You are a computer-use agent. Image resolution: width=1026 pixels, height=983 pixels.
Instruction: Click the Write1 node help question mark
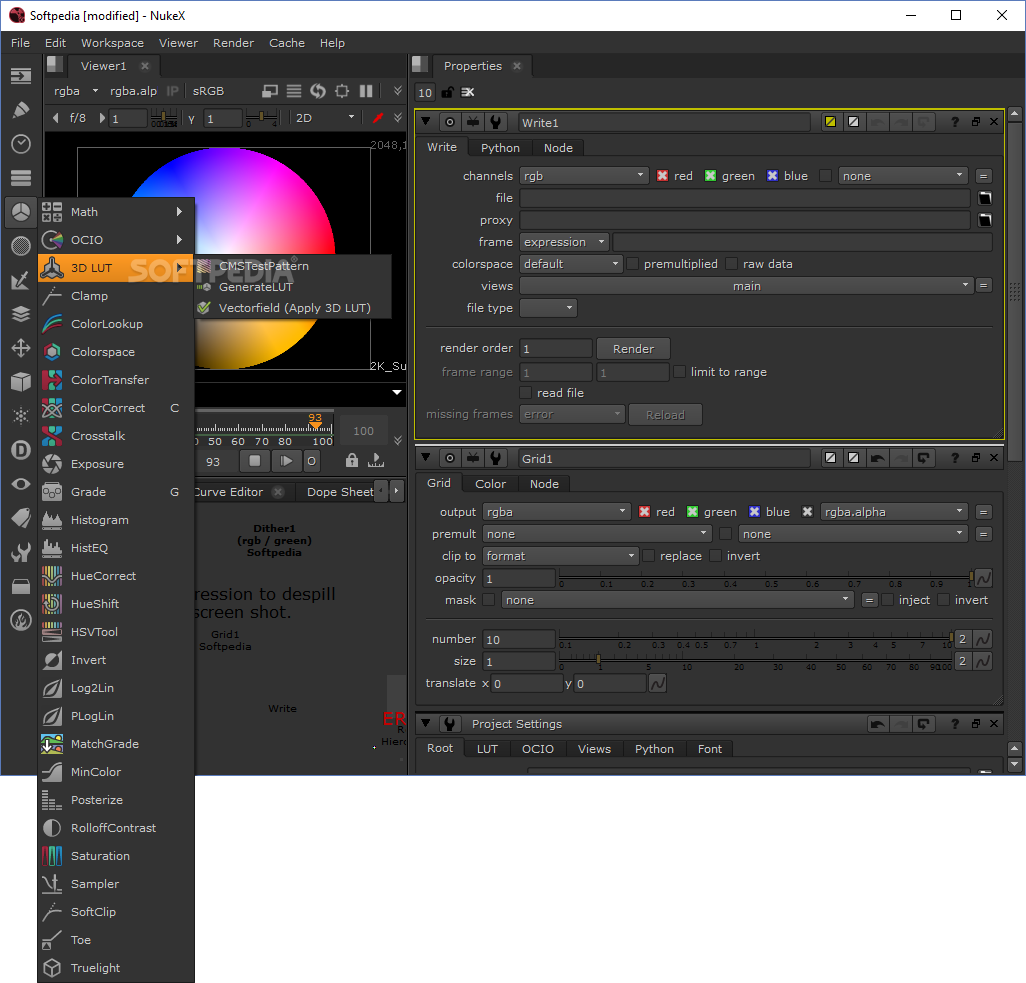coord(955,122)
